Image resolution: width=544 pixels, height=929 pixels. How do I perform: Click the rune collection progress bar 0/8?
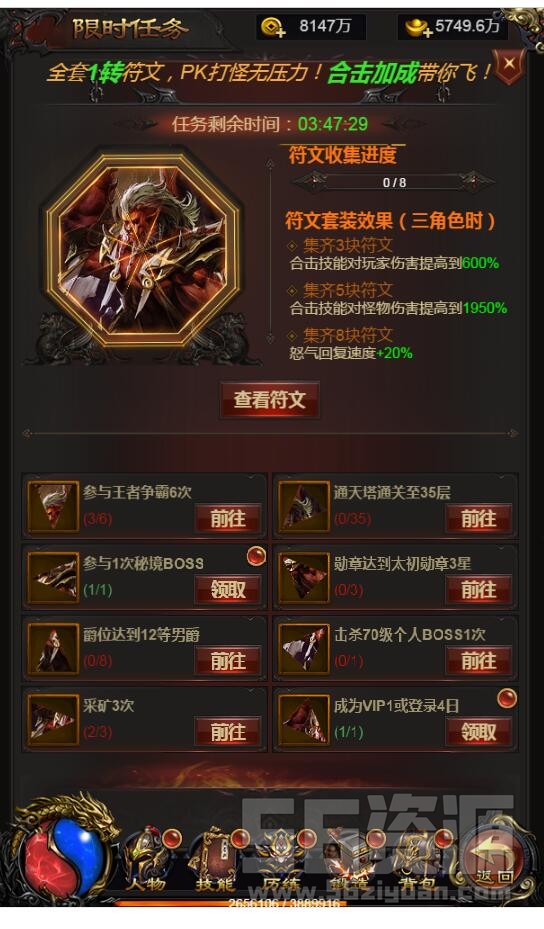[394, 182]
